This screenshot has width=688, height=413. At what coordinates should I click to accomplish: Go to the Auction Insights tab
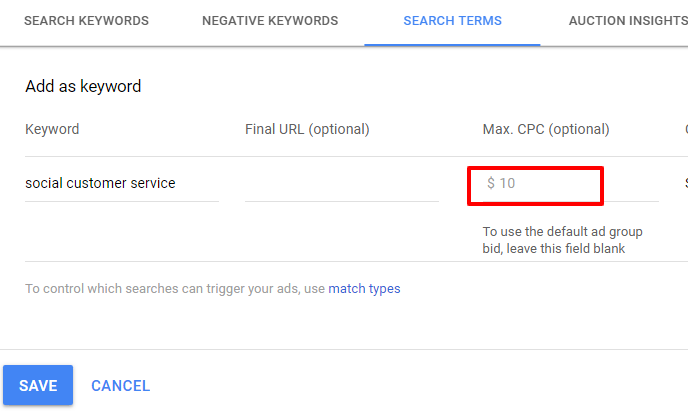627,21
